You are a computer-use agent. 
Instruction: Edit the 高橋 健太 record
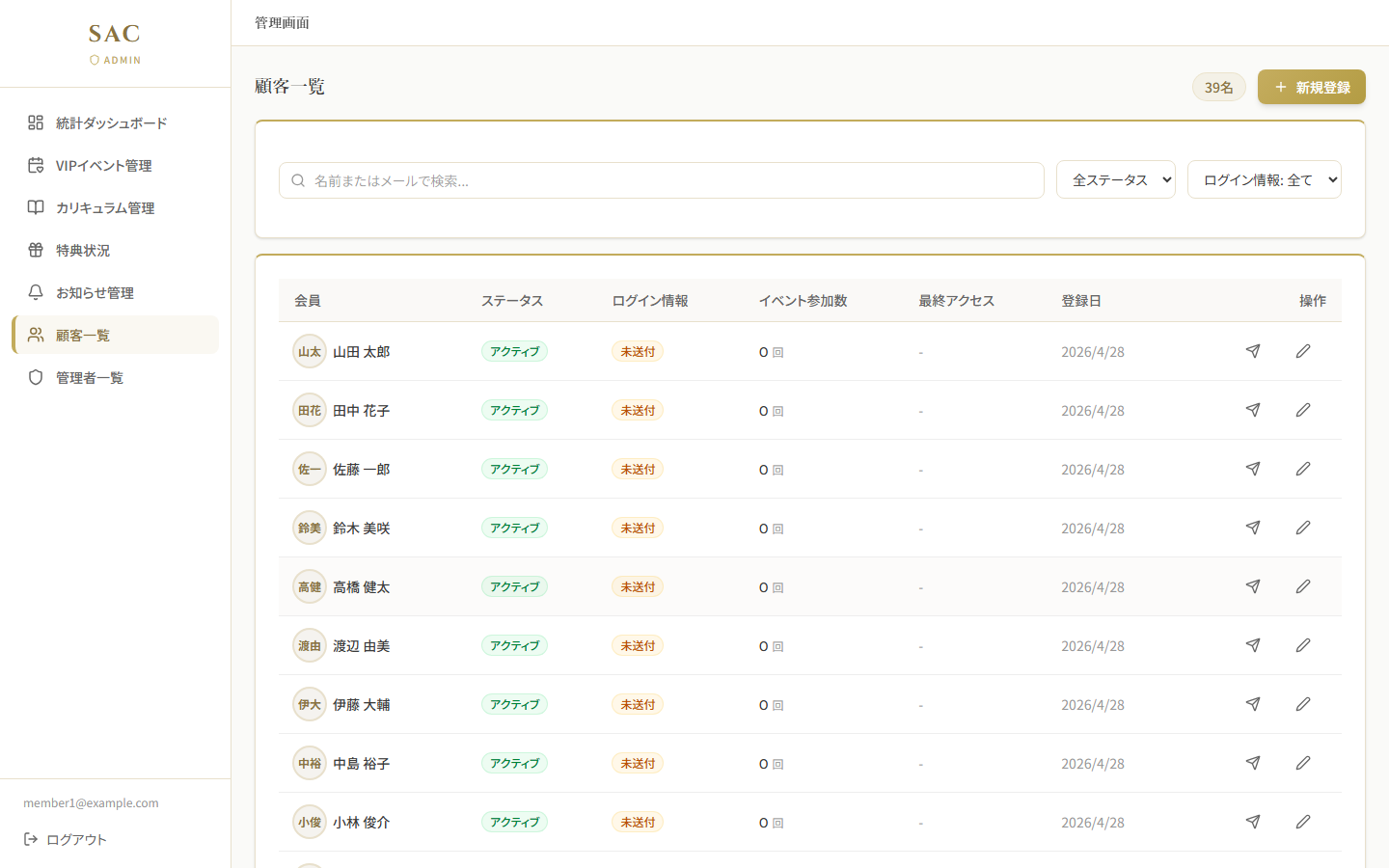click(1303, 586)
